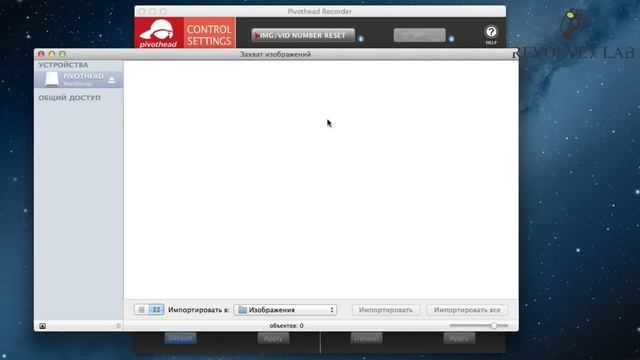Click info icon beside the blurred gray button

[451, 39]
